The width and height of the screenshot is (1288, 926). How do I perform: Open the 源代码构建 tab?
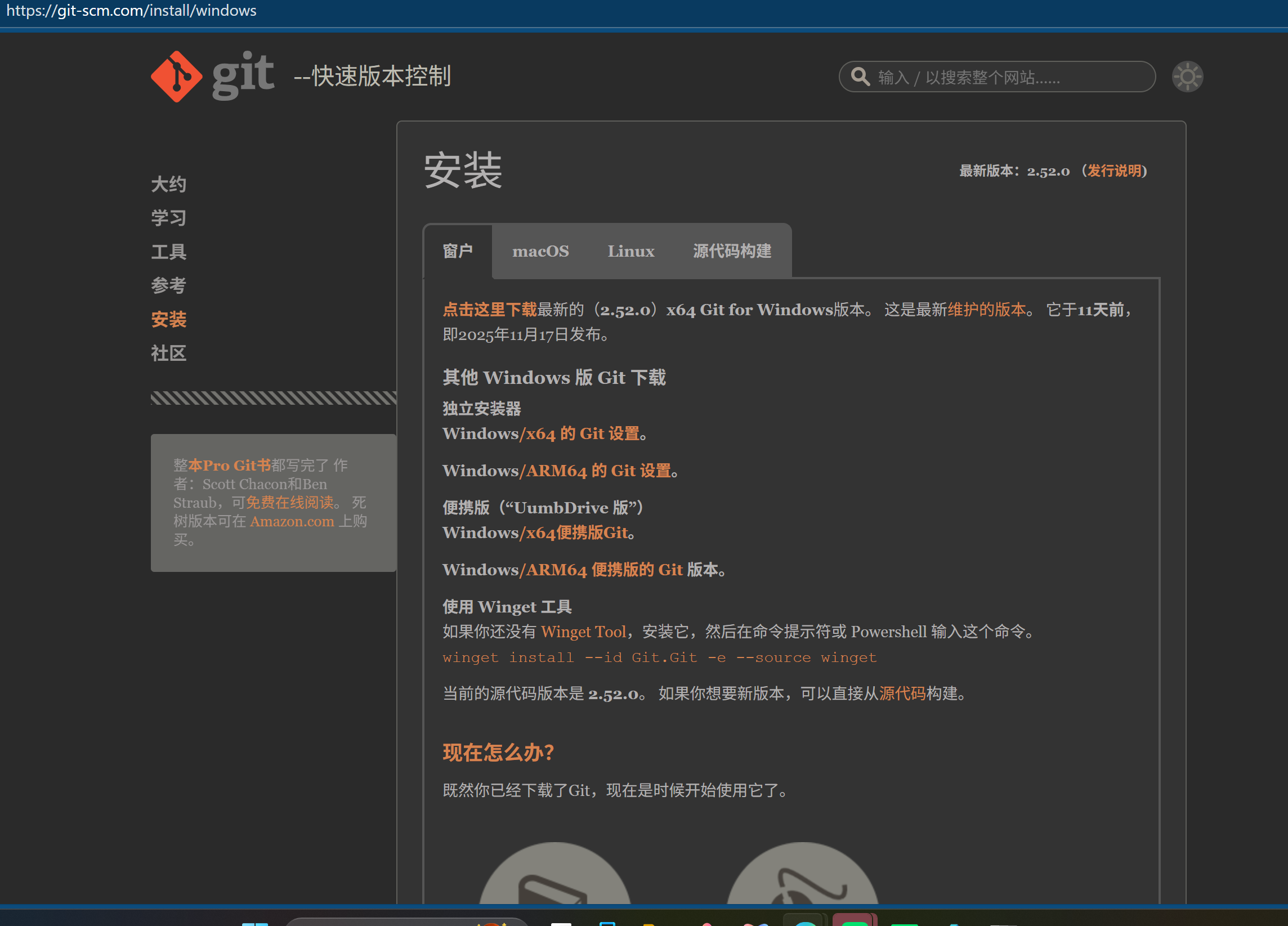[x=731, y=251]
